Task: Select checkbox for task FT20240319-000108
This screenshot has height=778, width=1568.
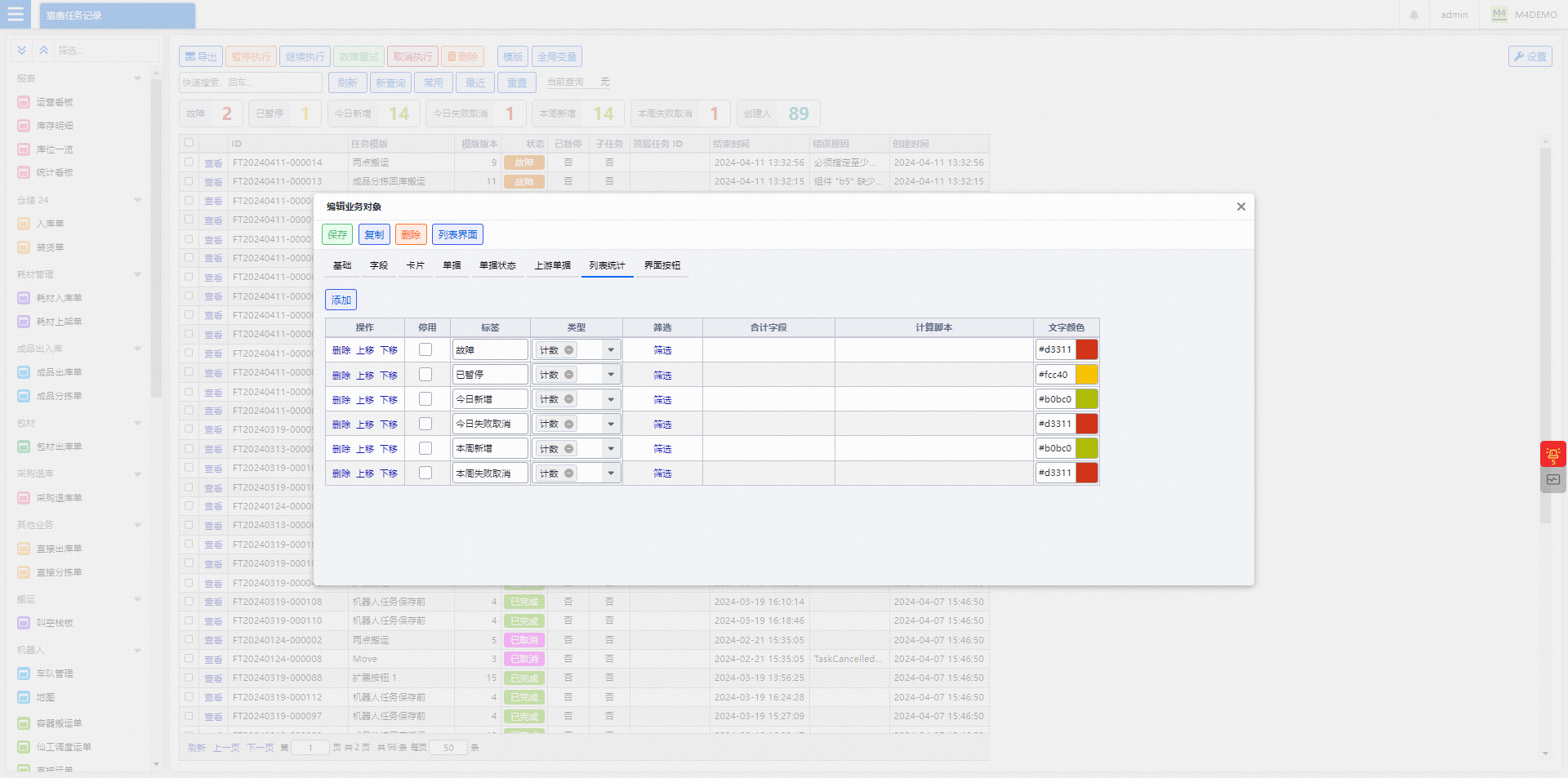Action: click(x=189, y=601)
